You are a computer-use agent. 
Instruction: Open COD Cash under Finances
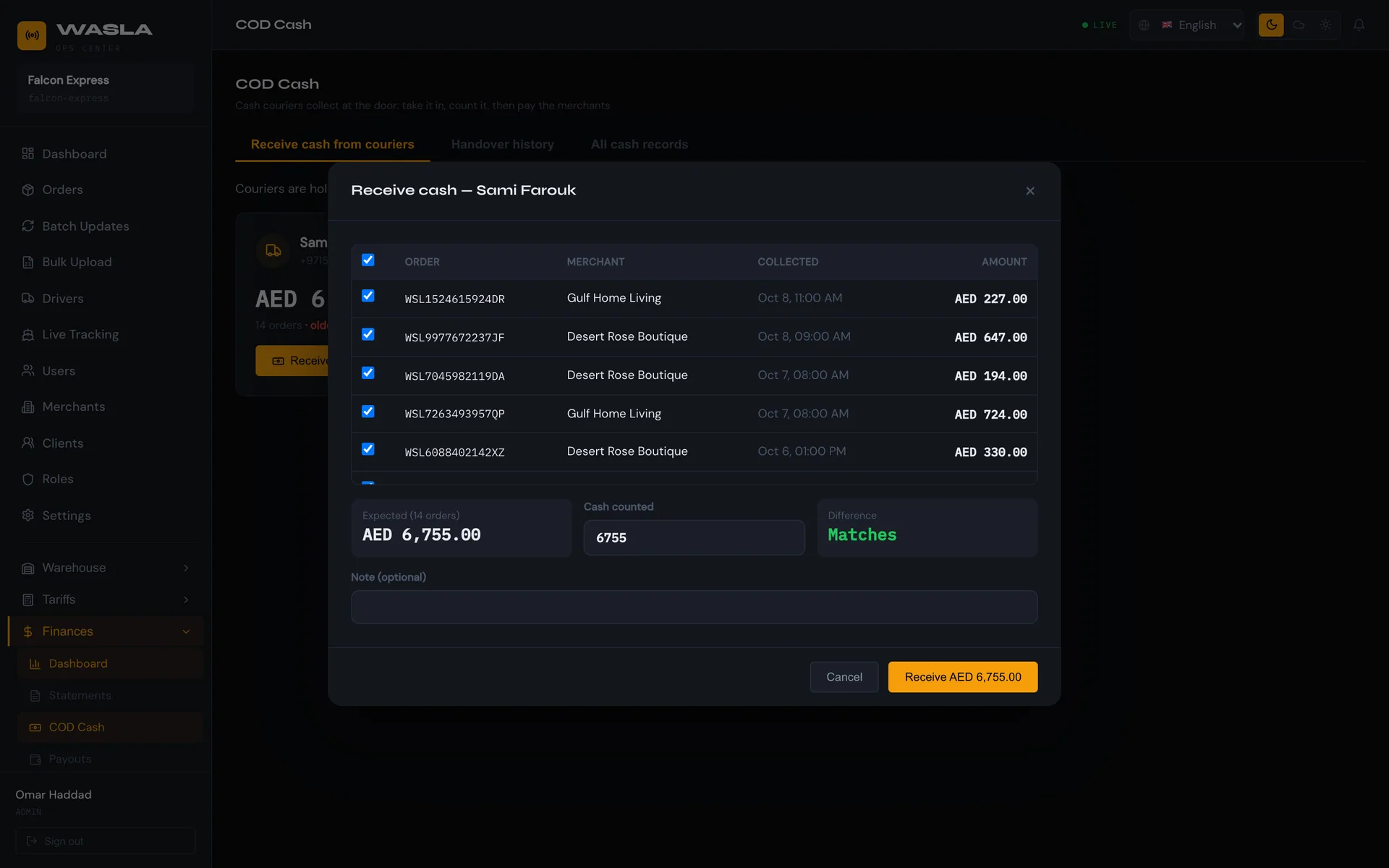coord(110,727)
